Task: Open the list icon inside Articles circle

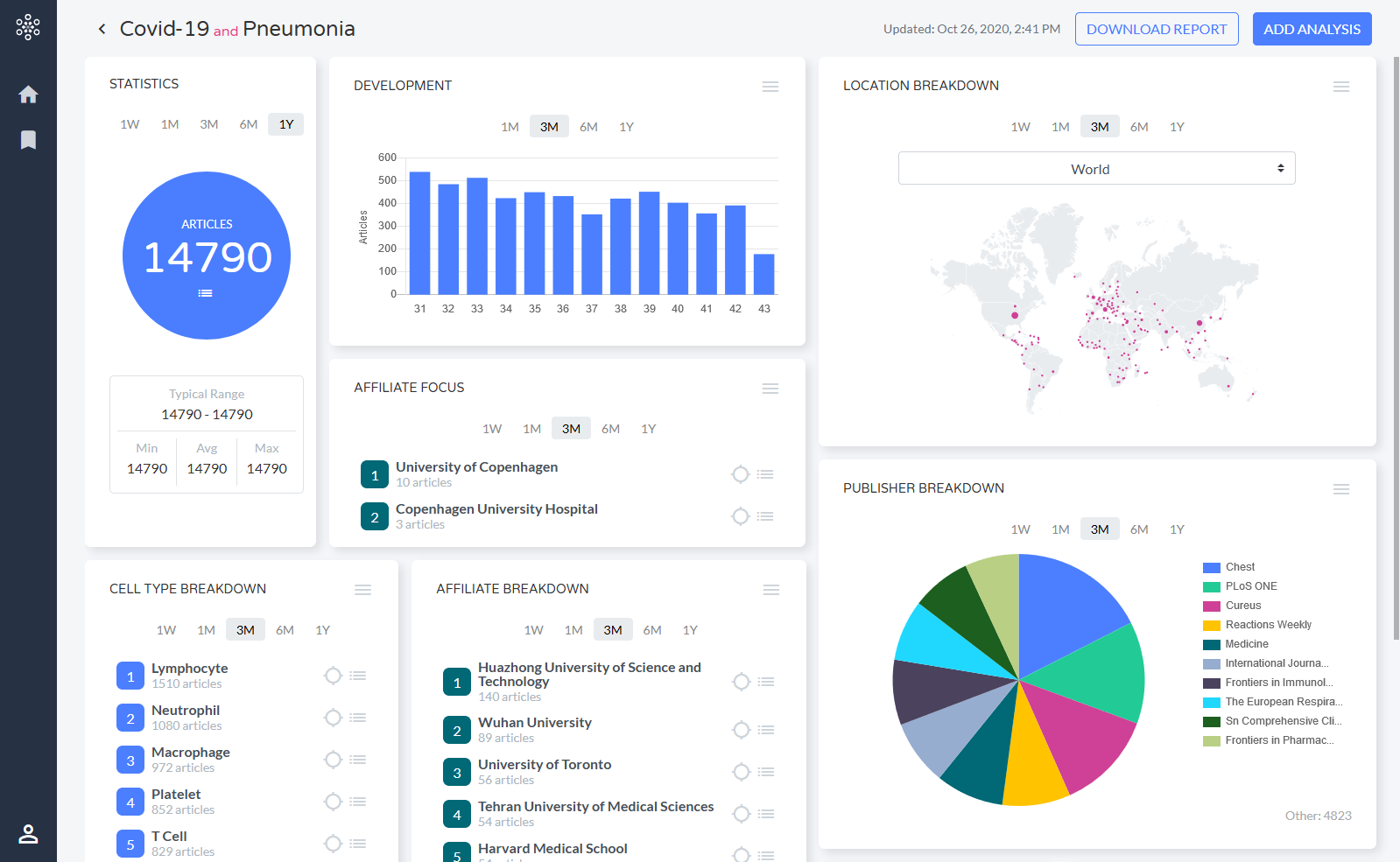Action: click(x=206, y=293)
